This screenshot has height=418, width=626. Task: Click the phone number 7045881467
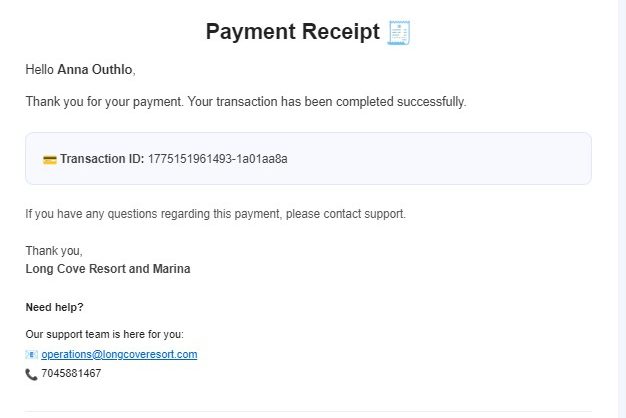71,374
